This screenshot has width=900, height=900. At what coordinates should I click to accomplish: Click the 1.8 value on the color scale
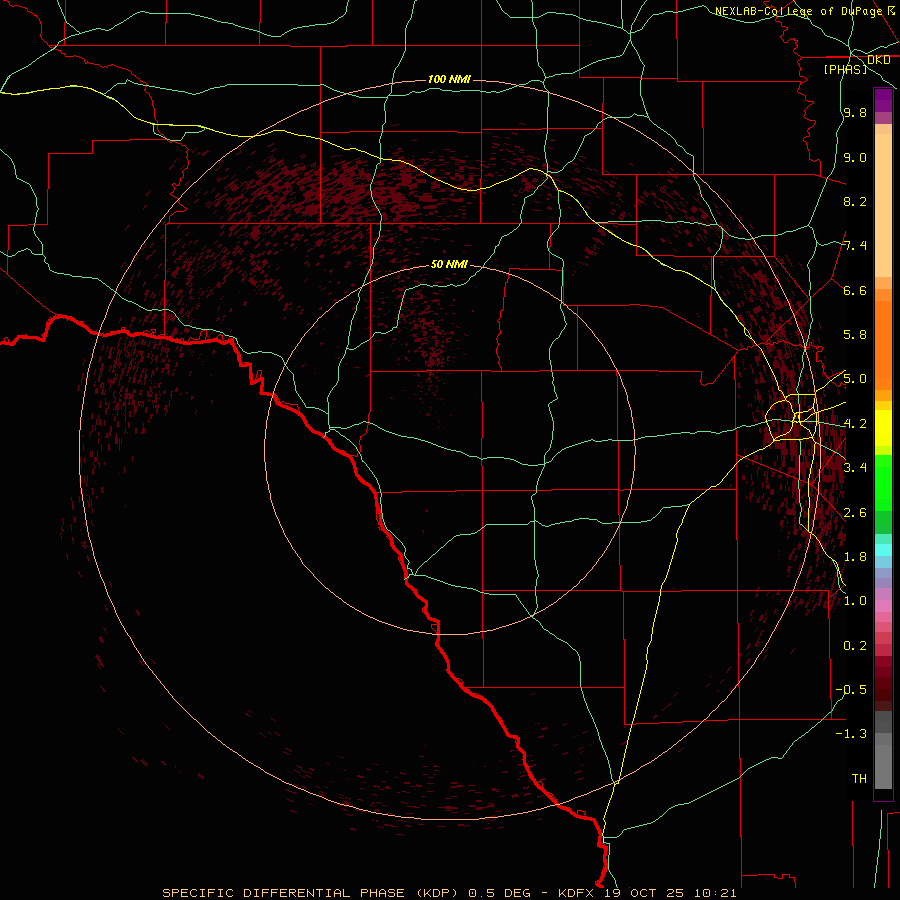(855, 557)
